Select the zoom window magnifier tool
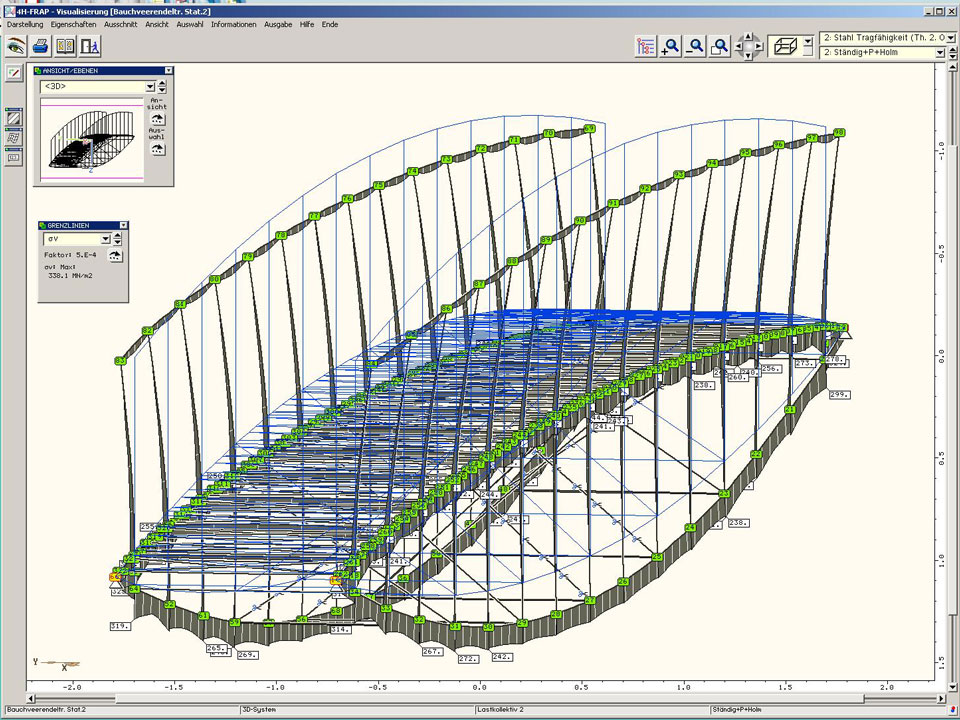The height and width of the screenshot is (720, 960). tap(719, 46)
